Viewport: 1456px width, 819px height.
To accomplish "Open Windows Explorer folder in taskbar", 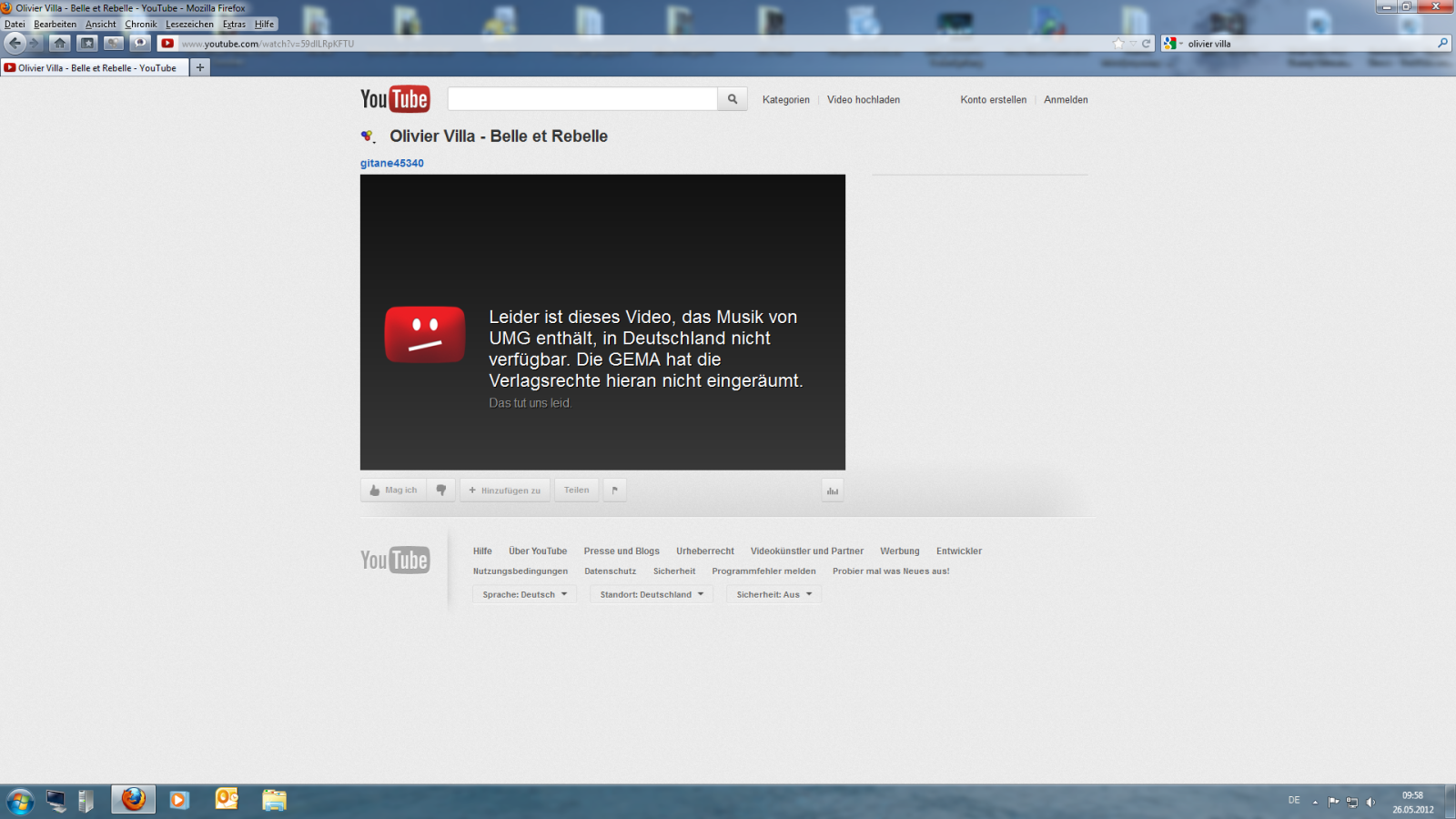I will [x=274, y=800].
